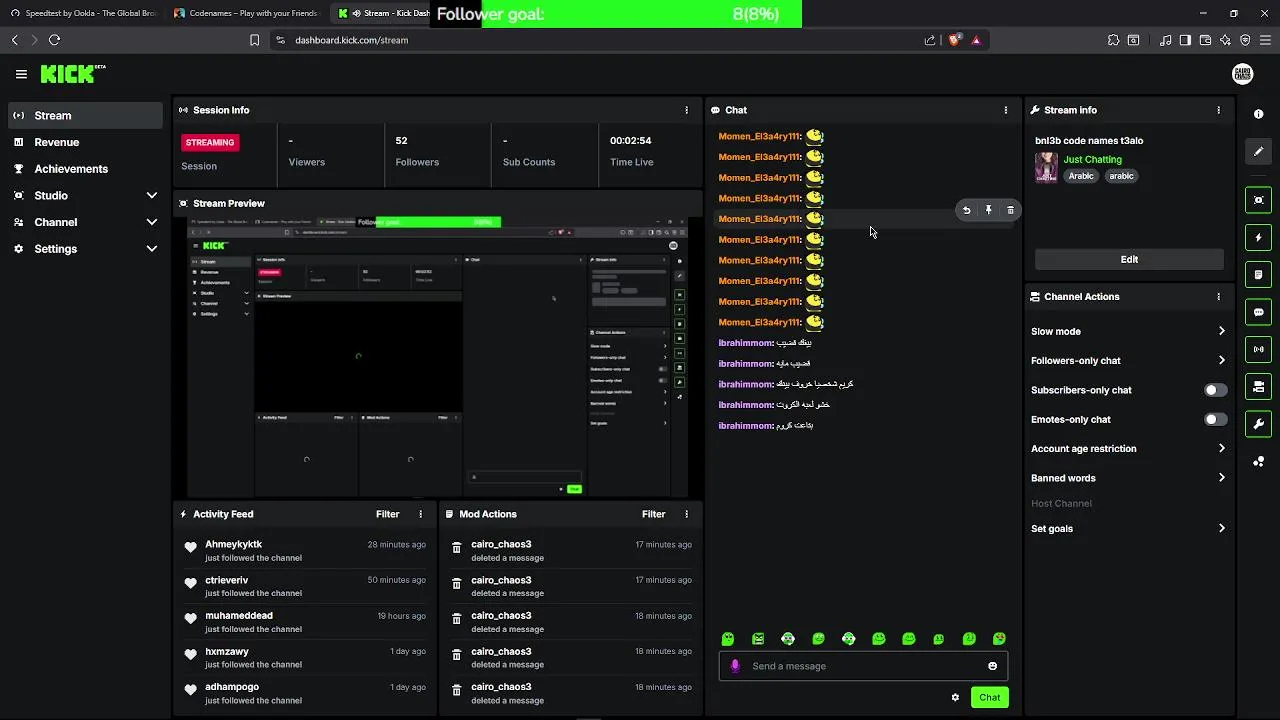Screen dimensions: 1280x720
Task: Toggle the Emotes-only chat switch
Action: [1215, 420]
